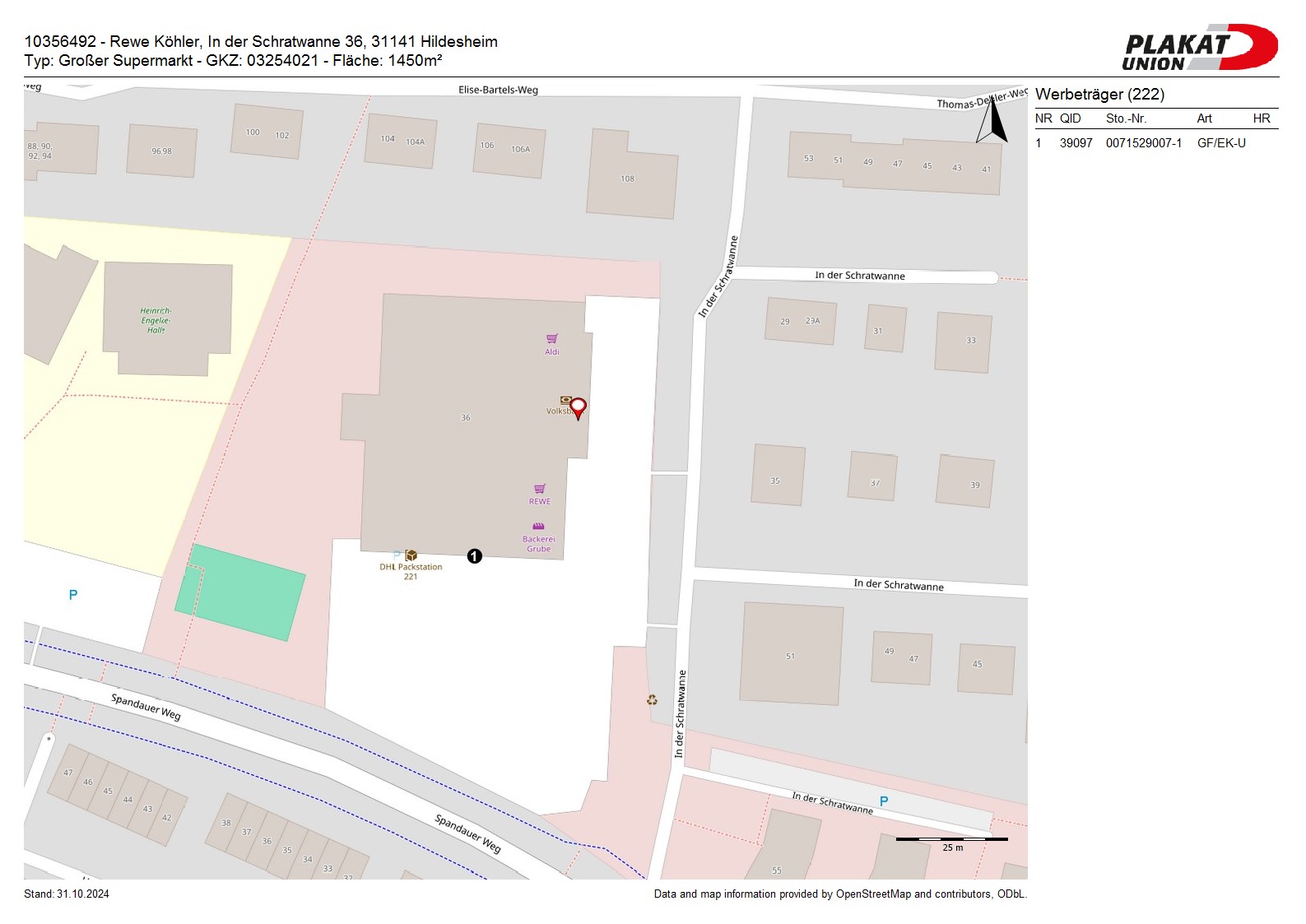Viewport: 1306px width, 924px height.
Task: Click the recycling symbol on the map
Action: (652, 700)
